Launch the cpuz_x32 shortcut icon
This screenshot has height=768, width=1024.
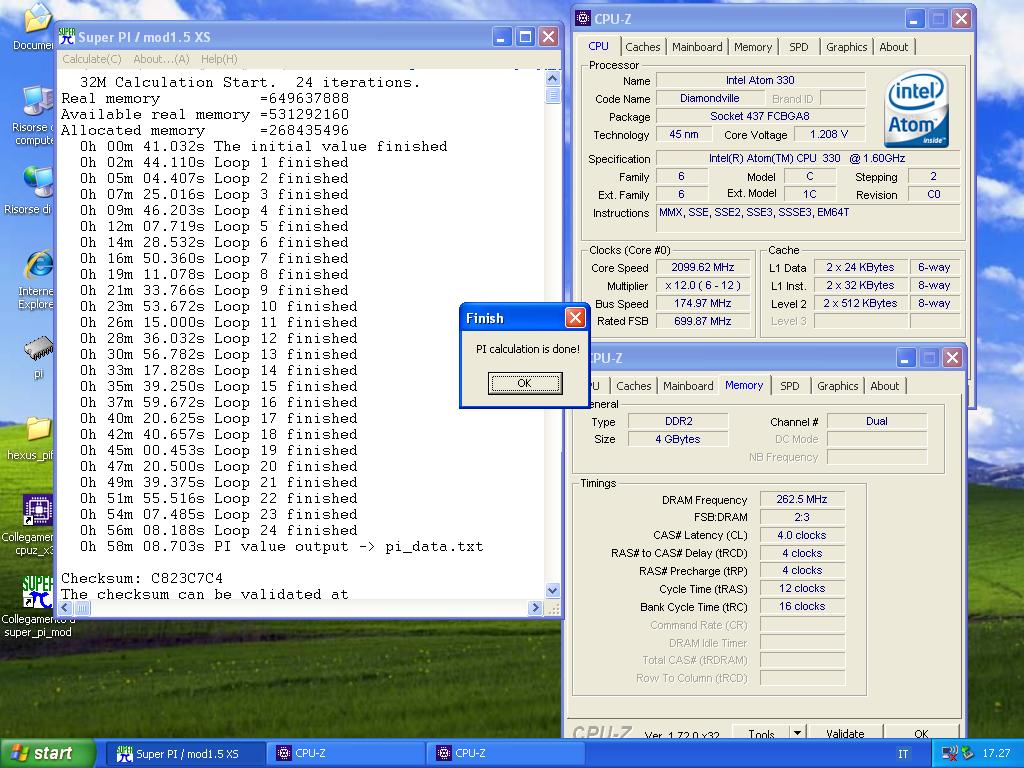(38, 509)
